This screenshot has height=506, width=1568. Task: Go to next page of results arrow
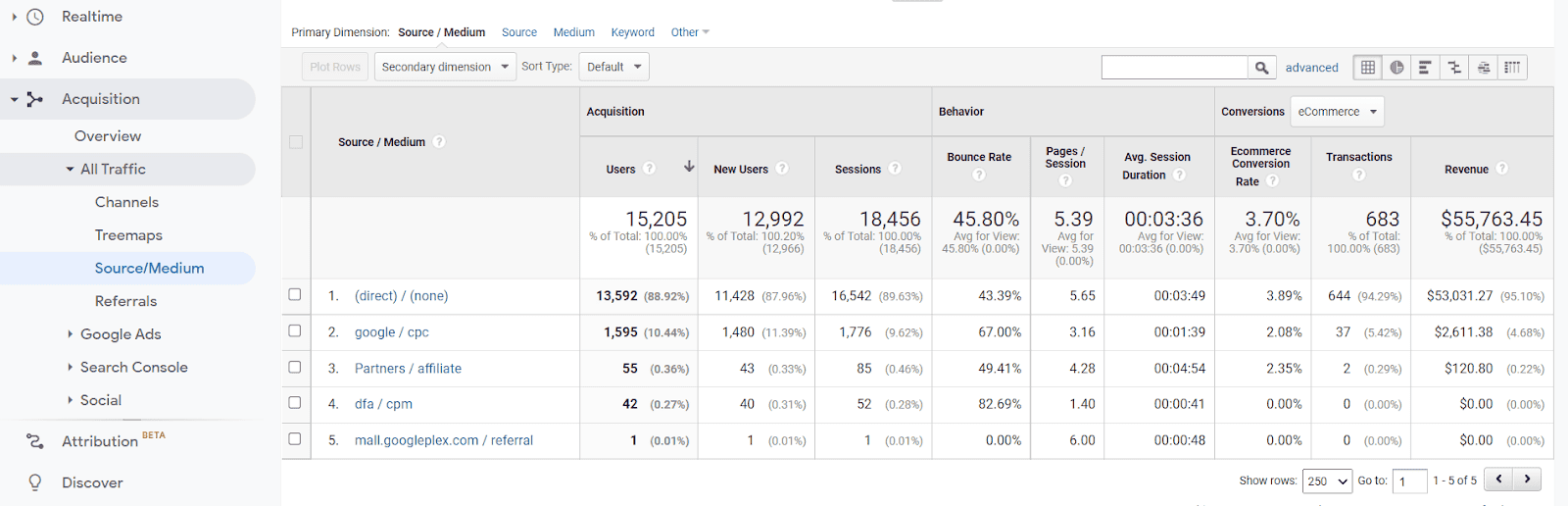(x=1527, y=479)
